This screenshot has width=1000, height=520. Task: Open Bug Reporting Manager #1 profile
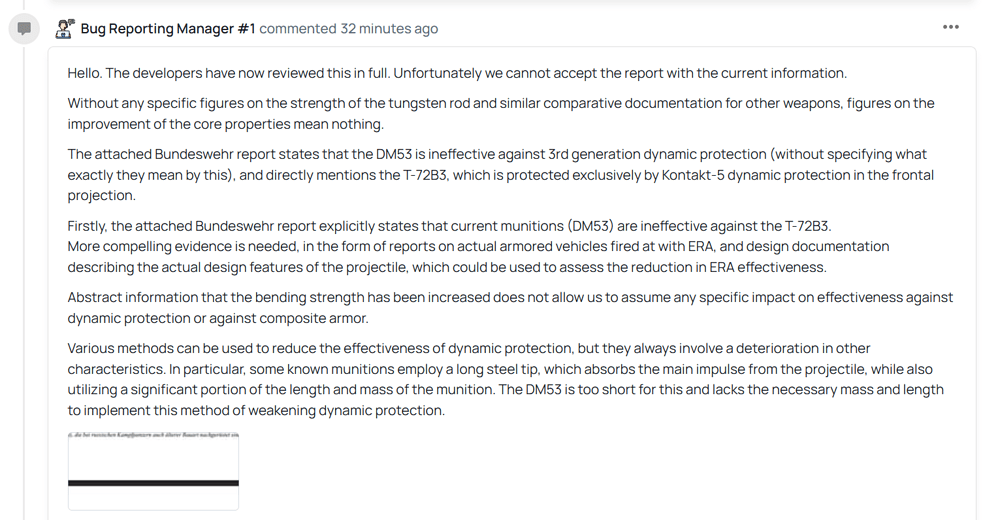coord(168,29)
